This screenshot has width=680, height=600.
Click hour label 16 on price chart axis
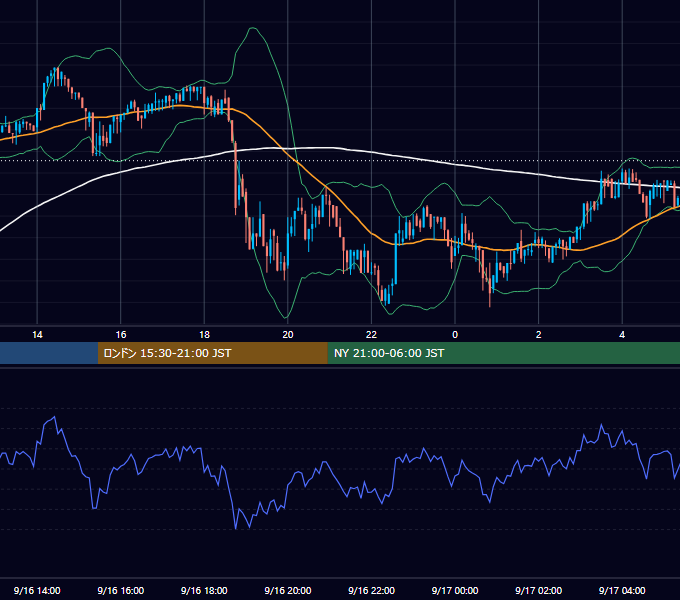pyautogui.click(x=121, y=335)
